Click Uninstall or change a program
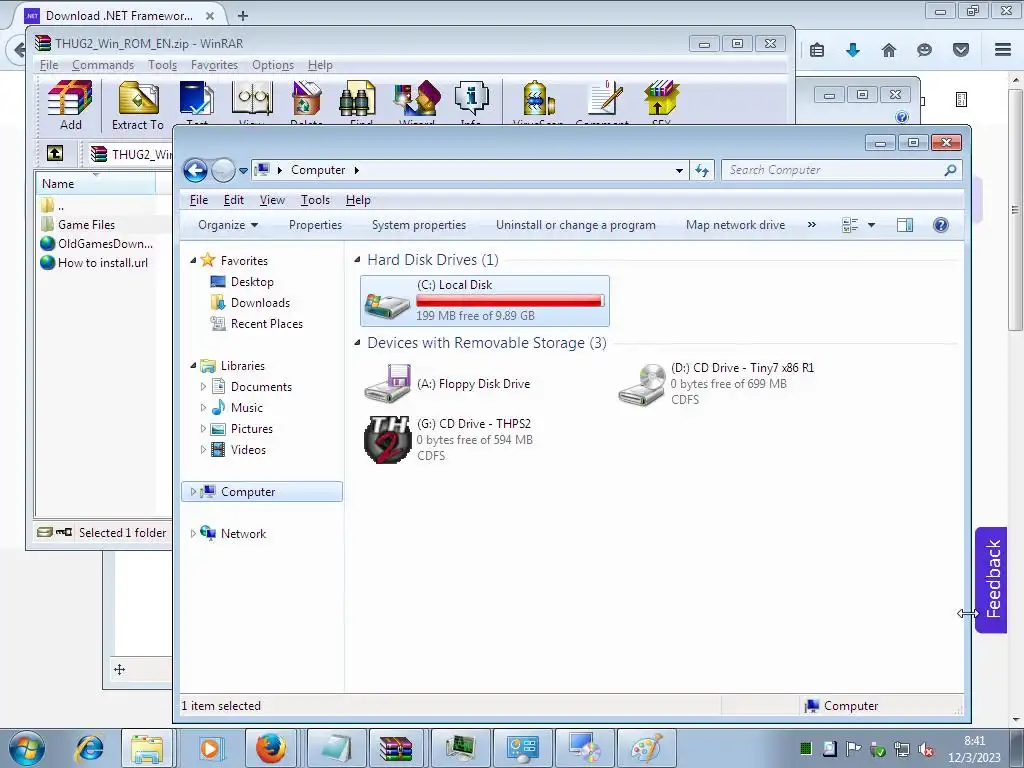This screenshot has width=1024, height=768. pyautogui.click(x=575, y=225)
